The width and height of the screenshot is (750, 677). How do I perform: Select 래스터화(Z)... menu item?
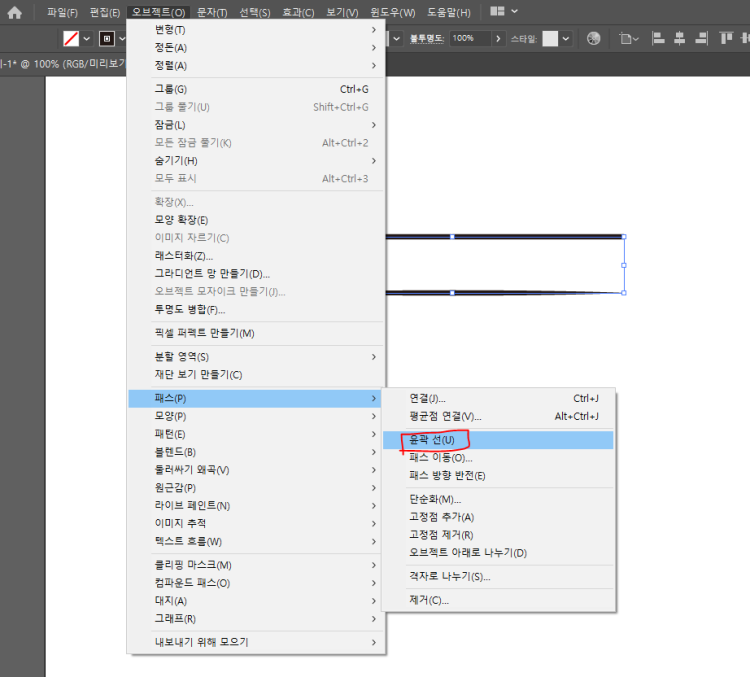(x=256, y=256)
